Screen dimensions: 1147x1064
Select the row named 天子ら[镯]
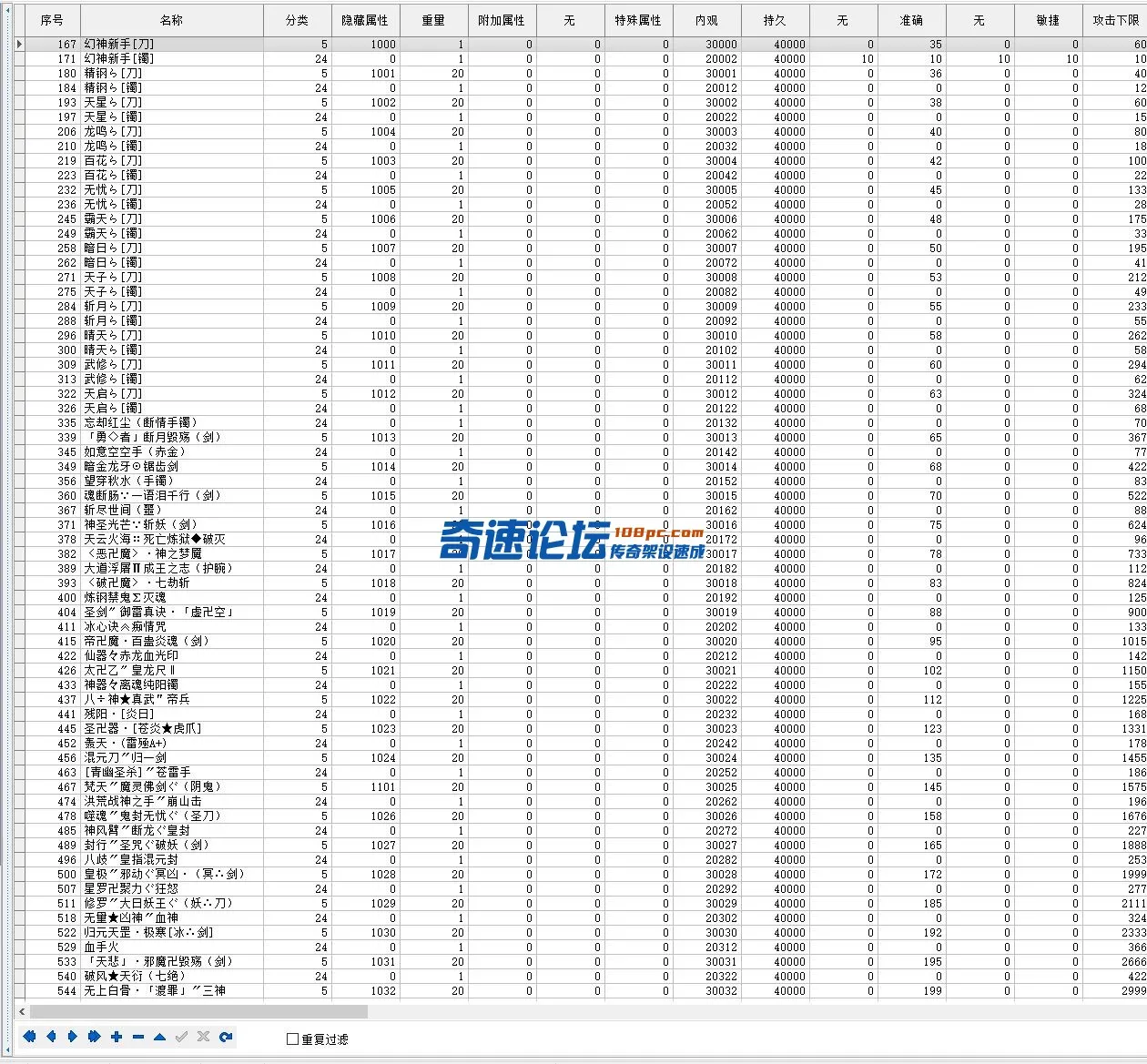pos(581,291)
